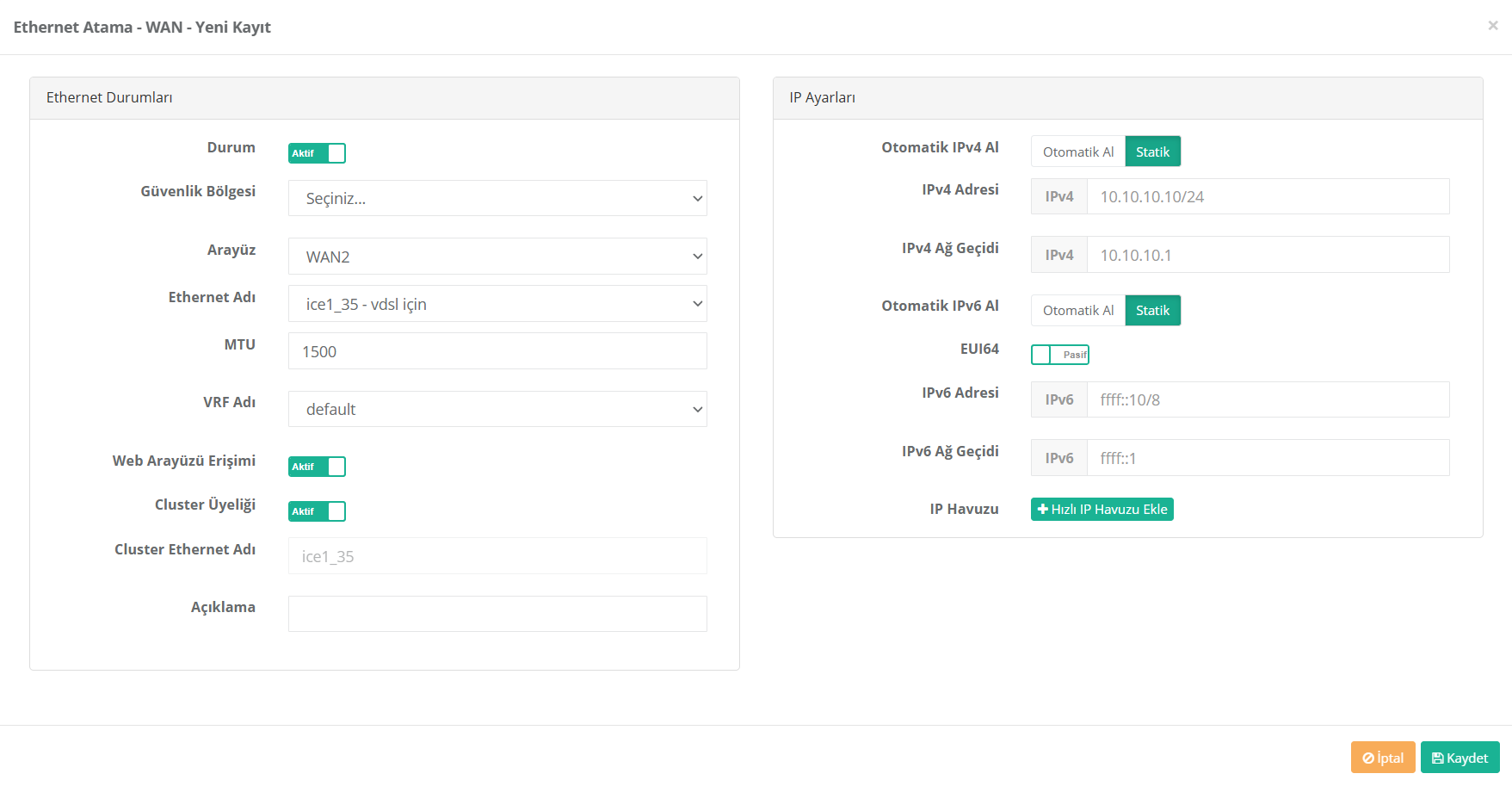The image size is (1512, 786).
Task: Open the Güvenlik Bölgesi dropdown
Action: pos(497,199)
